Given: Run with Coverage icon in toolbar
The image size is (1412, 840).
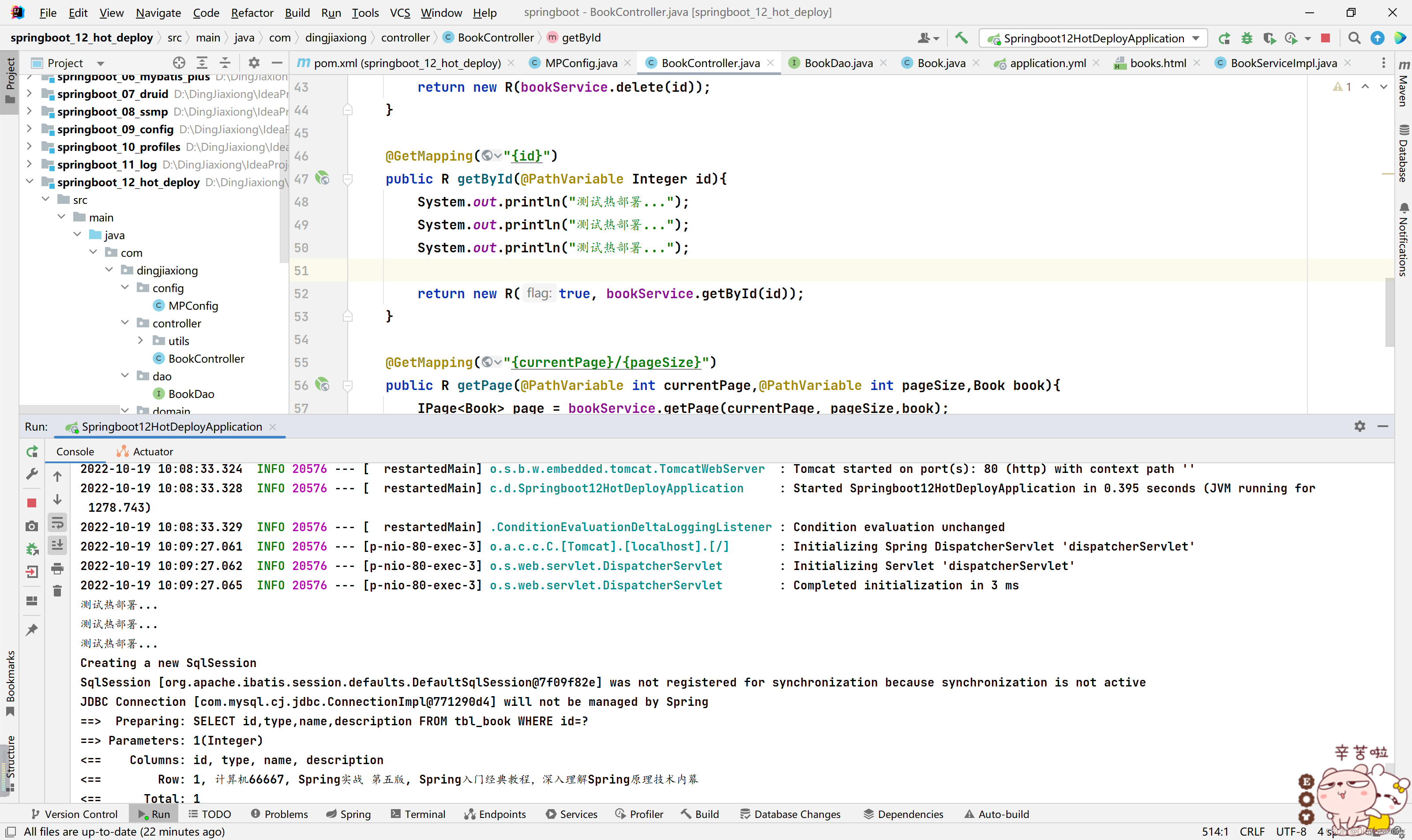Looking at the screenshot, I should tap(1269, 38).
